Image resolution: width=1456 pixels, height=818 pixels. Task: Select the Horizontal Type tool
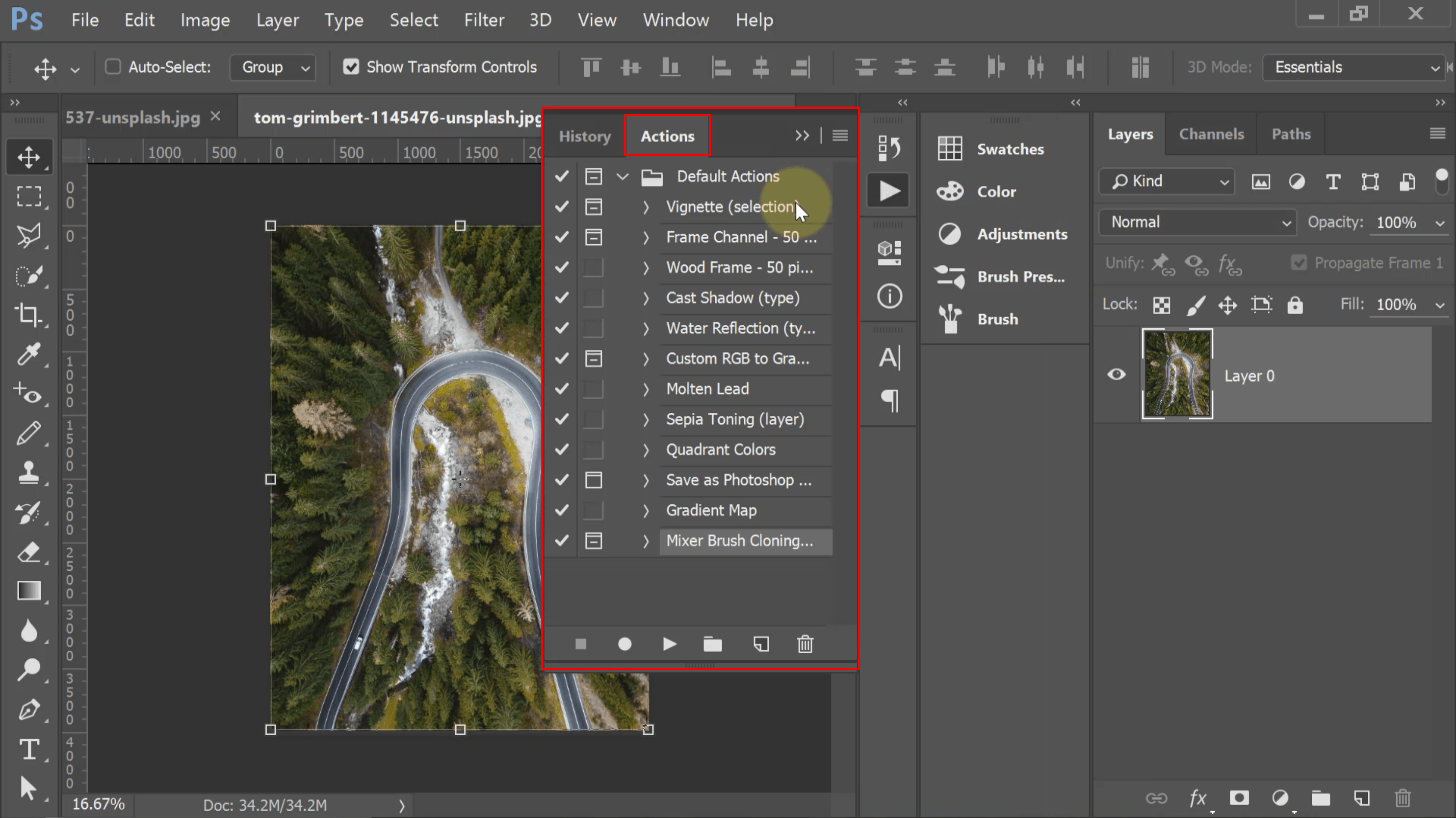coord(29,749)
